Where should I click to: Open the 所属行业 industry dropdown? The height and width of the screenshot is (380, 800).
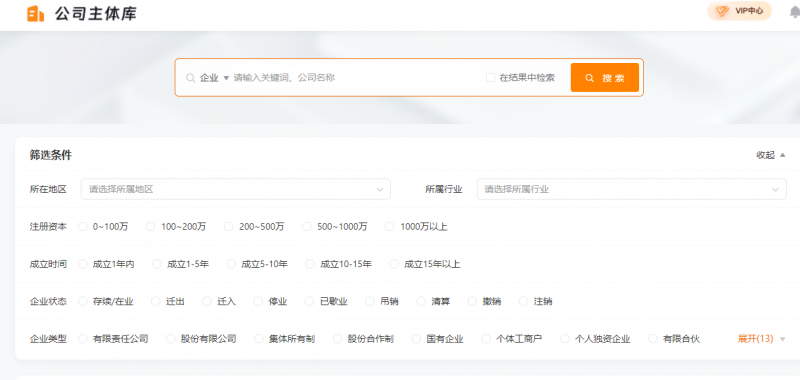[632, 189]
